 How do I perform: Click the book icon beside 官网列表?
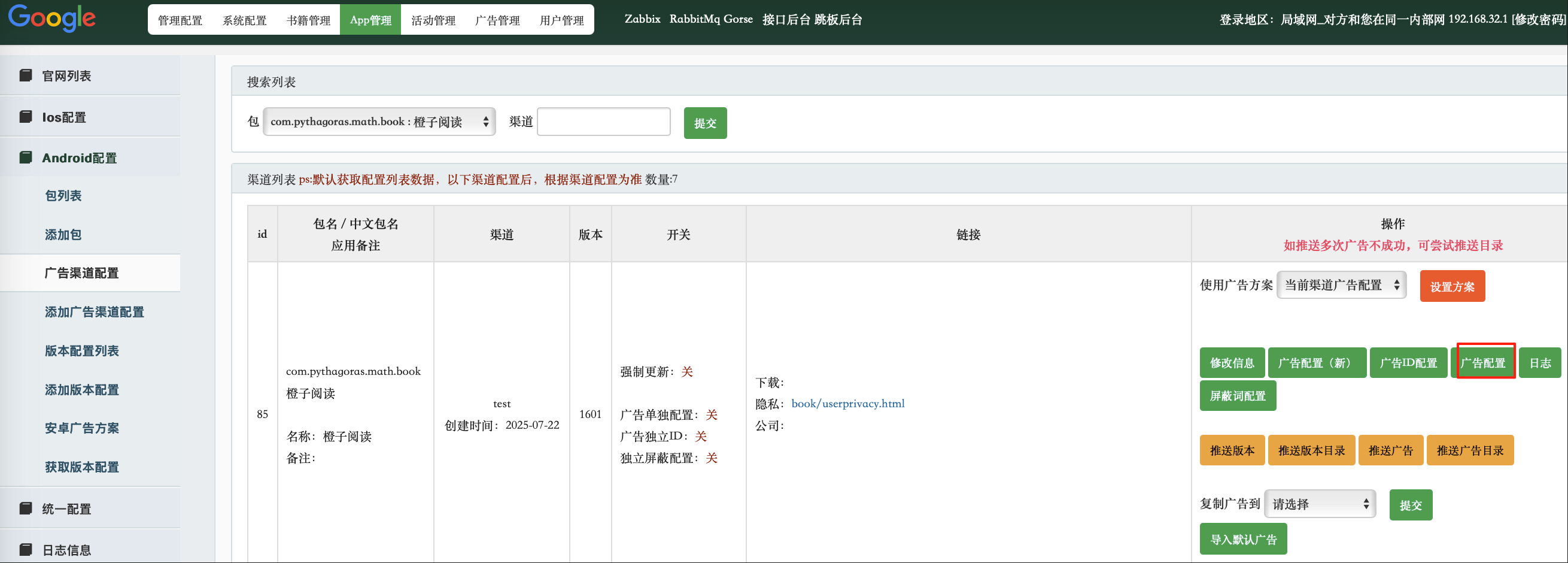[26, 75]
